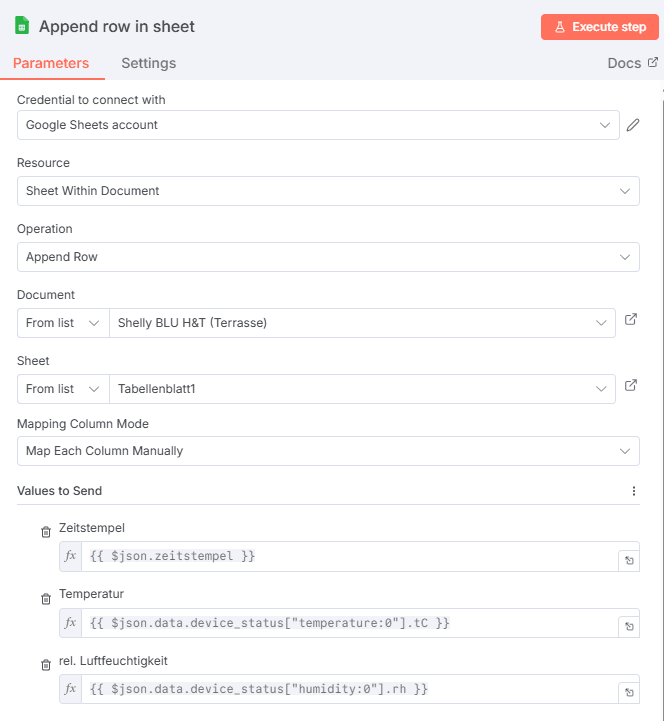Remove the Temperatur field using trash icon
The width and height of the screenshot is (664, 721).
[x=45, y=599]
